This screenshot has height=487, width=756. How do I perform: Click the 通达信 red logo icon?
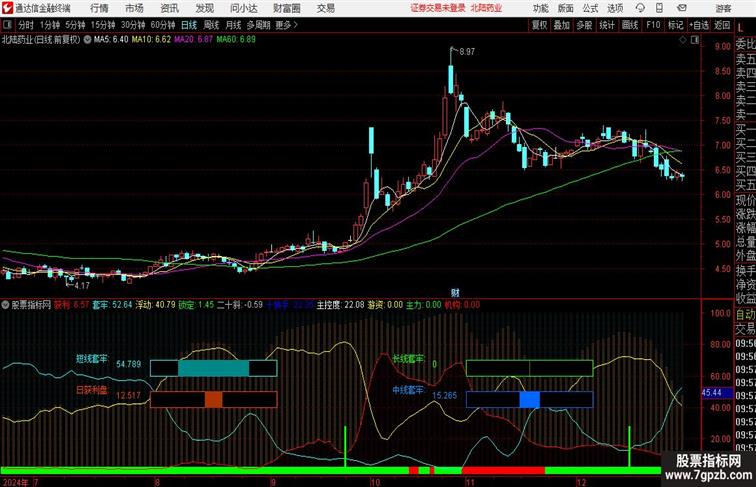coord(7,8)
